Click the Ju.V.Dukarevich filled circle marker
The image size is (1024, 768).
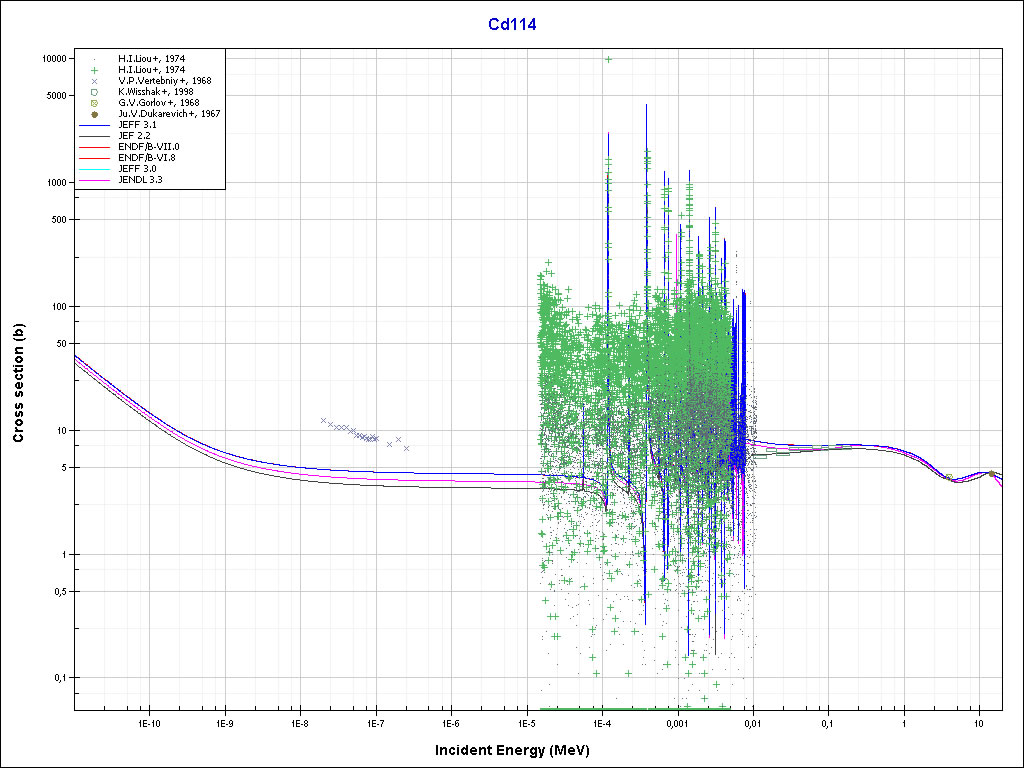pyautogui.click(x=94, y=114)
